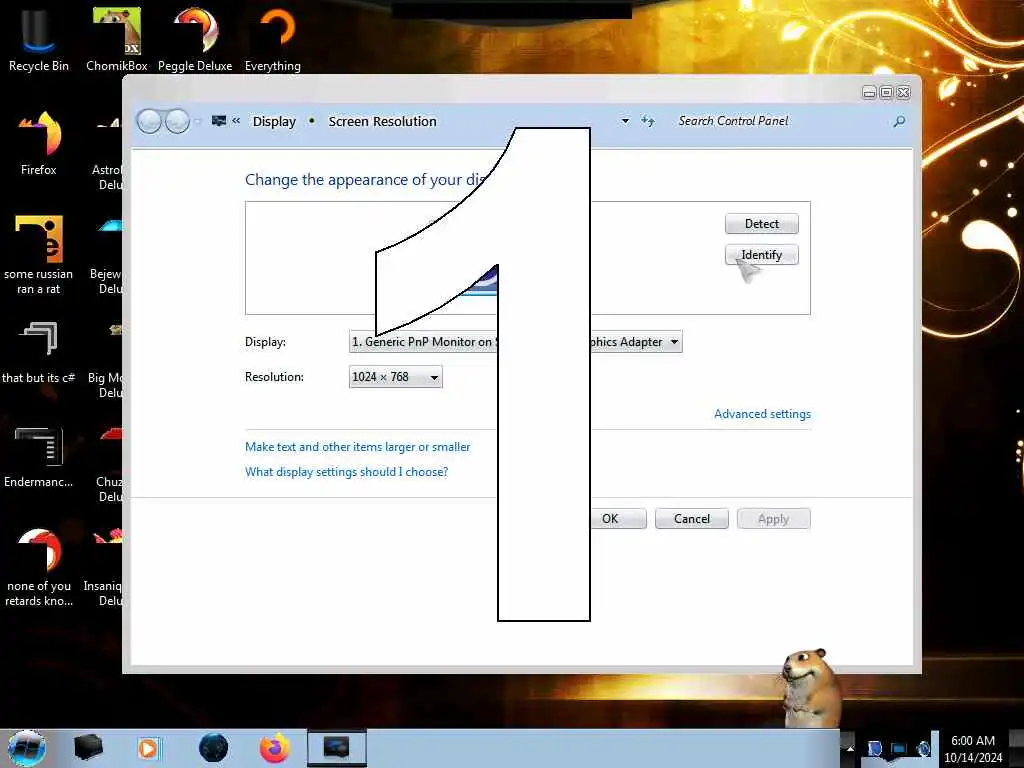Open the Everything desktop shortcut
This screenshot has width=1024, height=768.
273,38
